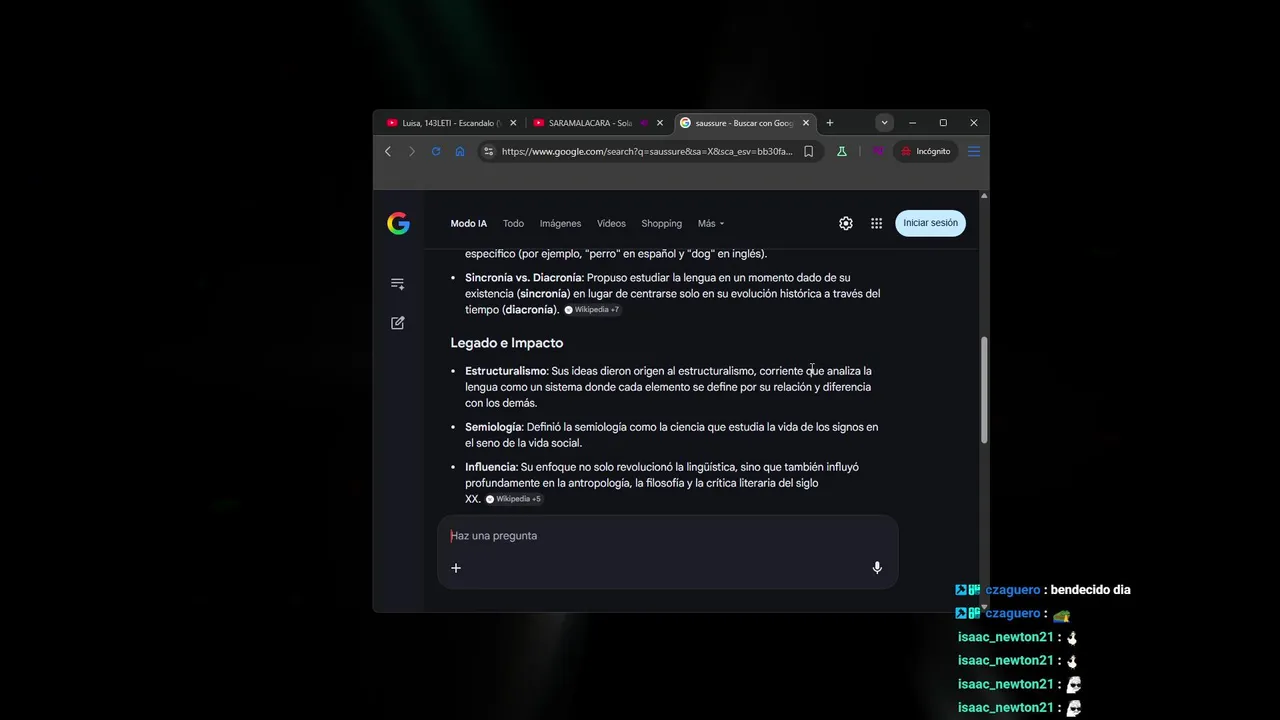Click the purple extension icon in toolbar
1280x720 pixels.
click(877, 151)
